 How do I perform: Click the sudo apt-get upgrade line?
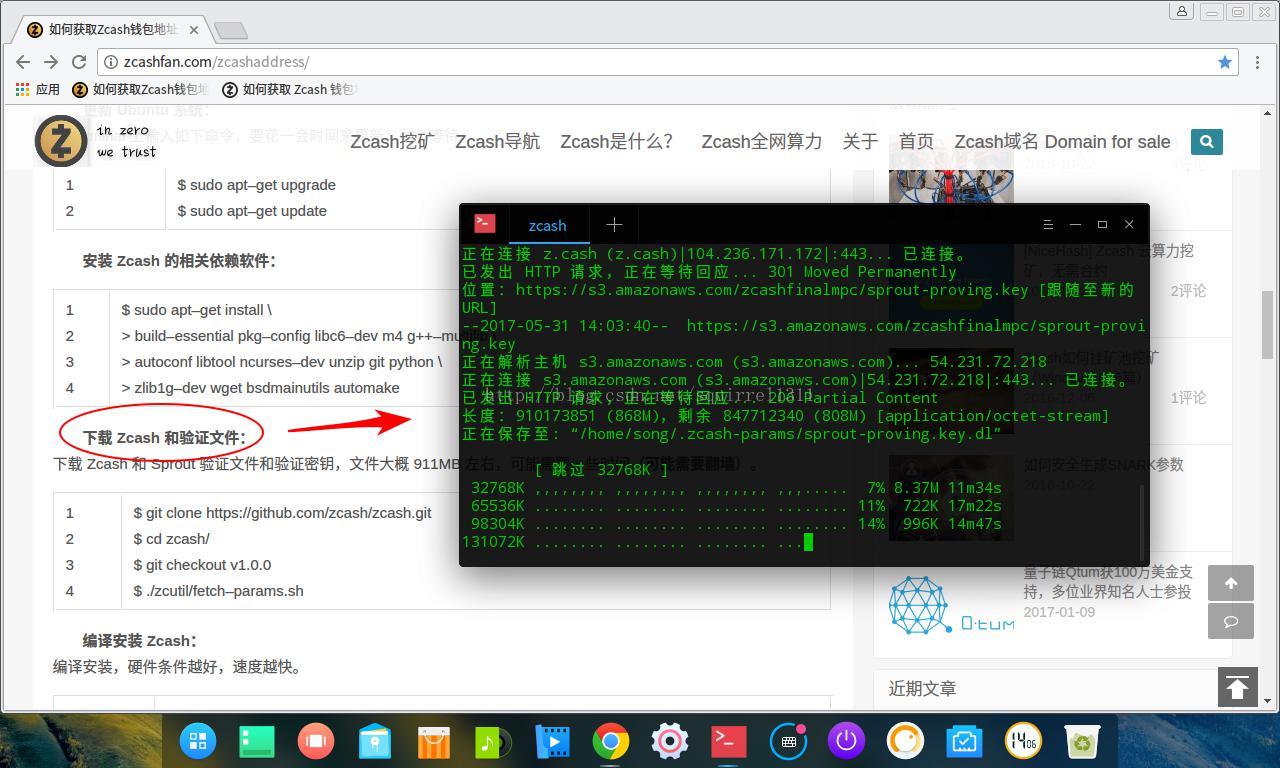click(256, 184)
